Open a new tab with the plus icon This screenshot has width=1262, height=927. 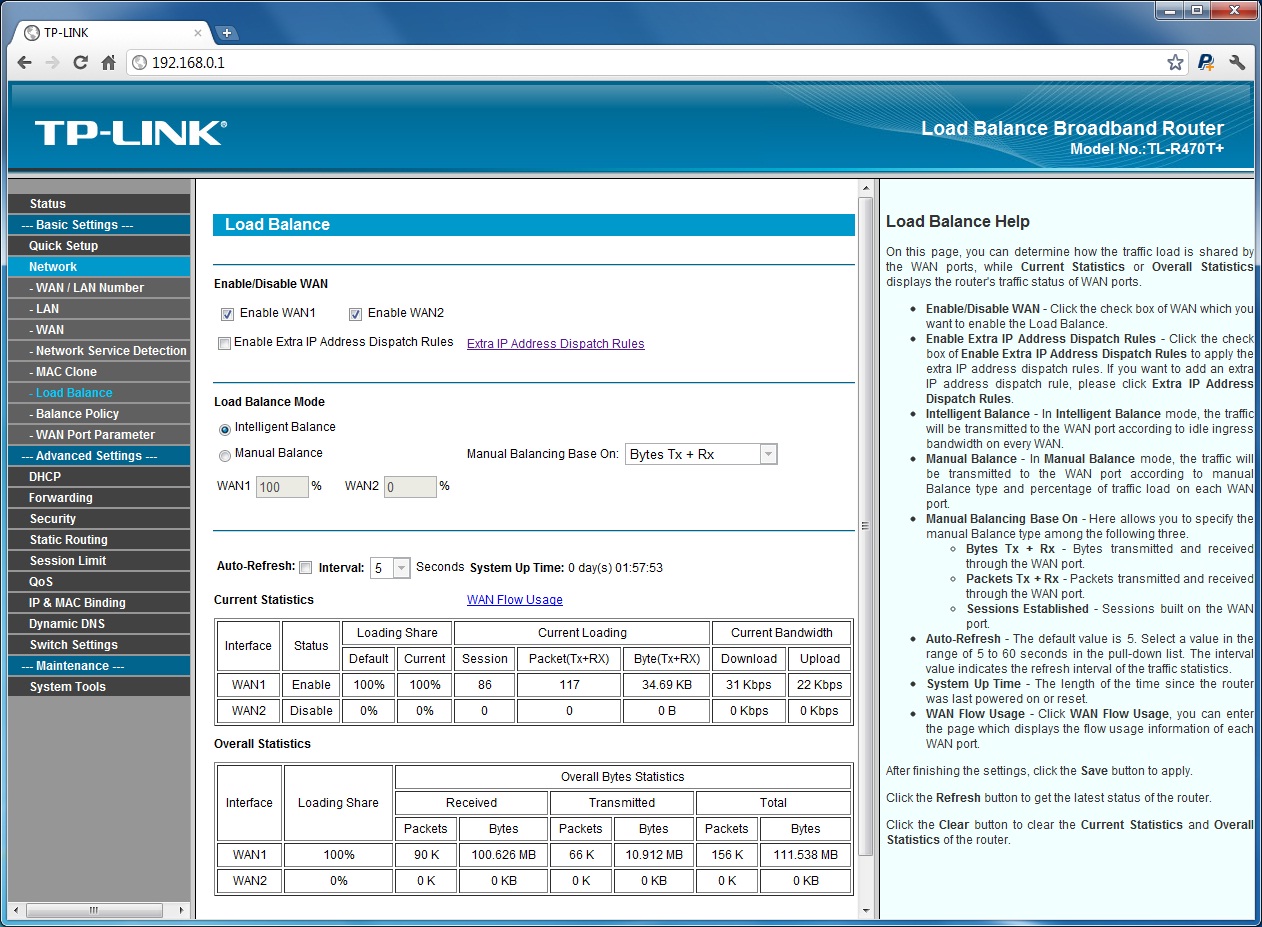point(227,31)
